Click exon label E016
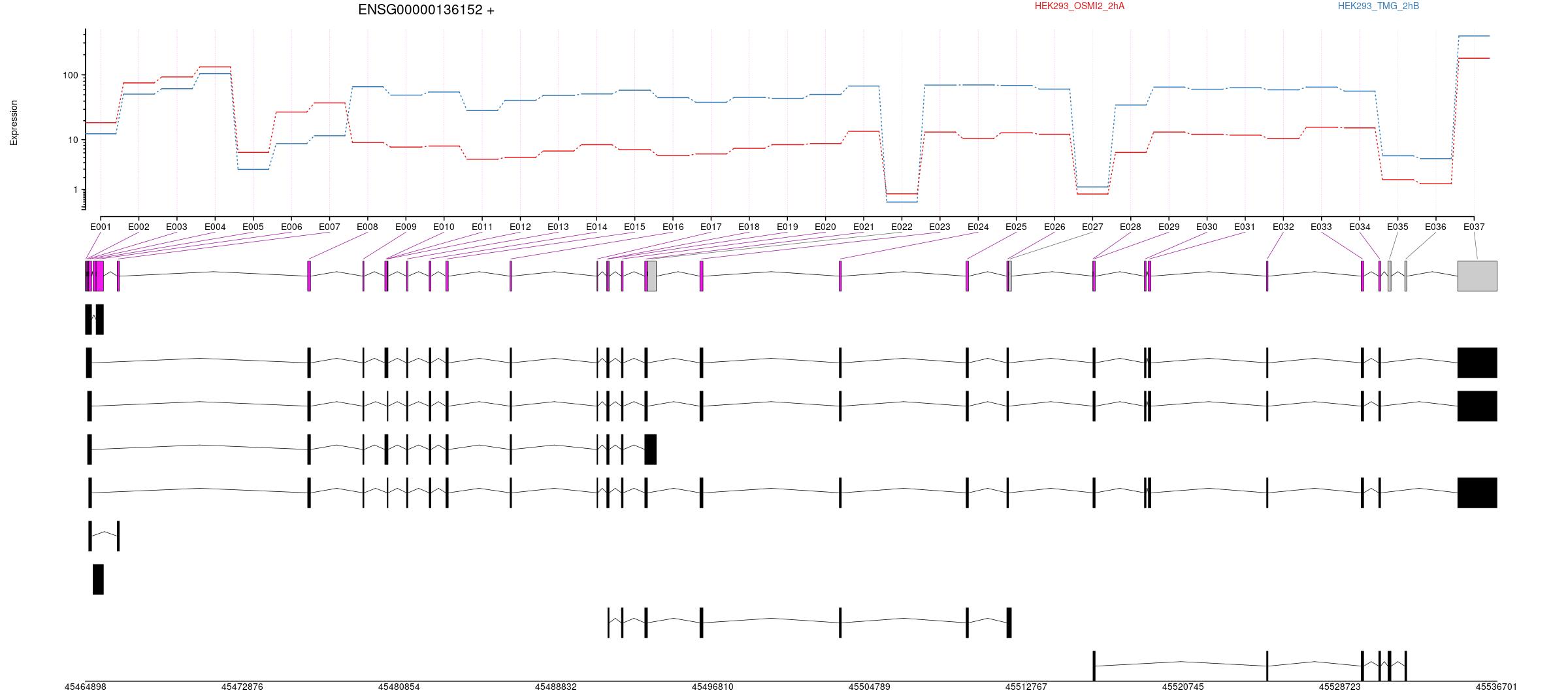 coord(673,227)
